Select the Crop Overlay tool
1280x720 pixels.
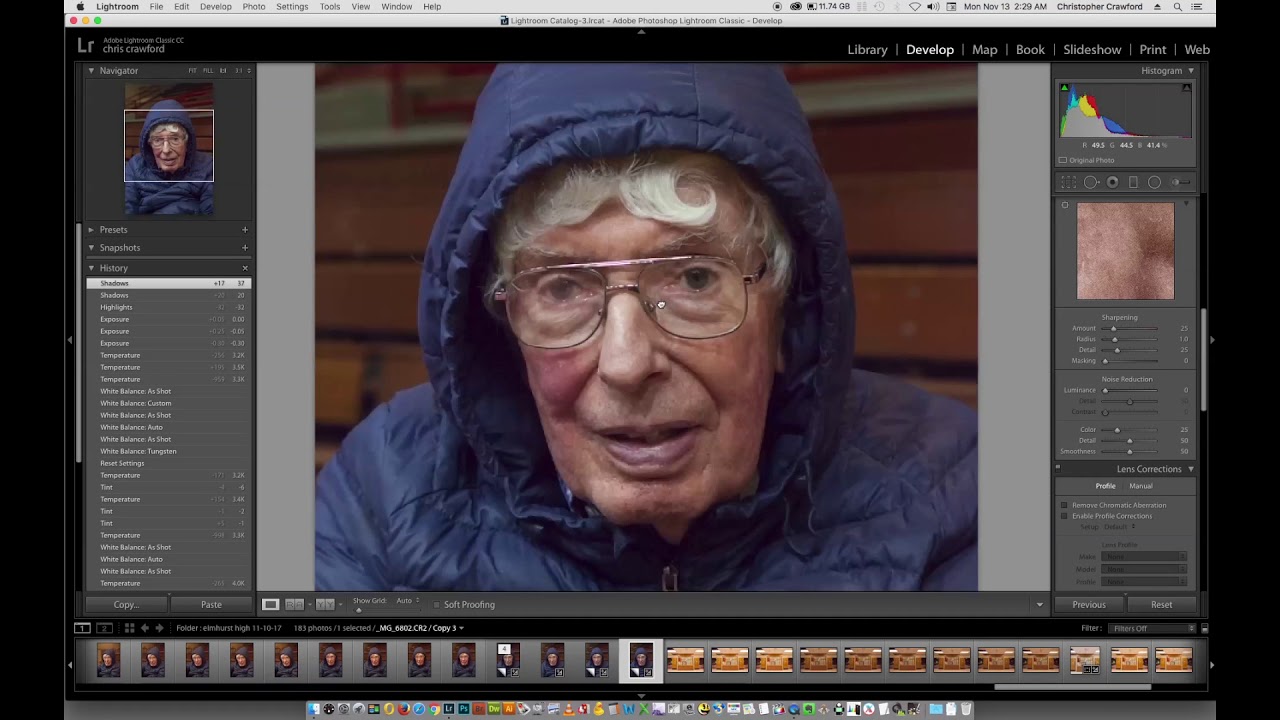tap(1068, 182)
